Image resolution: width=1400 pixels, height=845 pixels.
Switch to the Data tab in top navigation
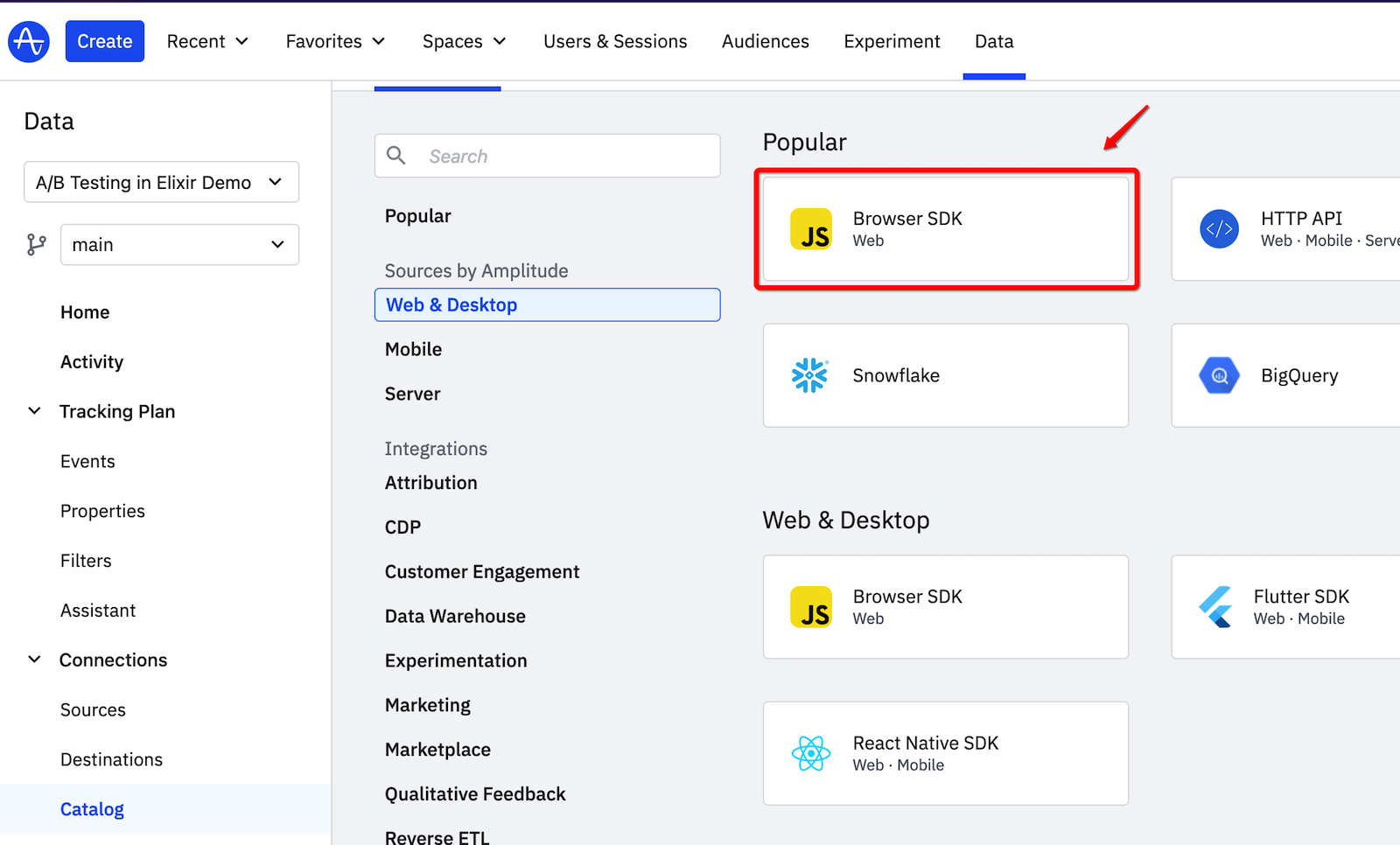(x=993, y=41)
